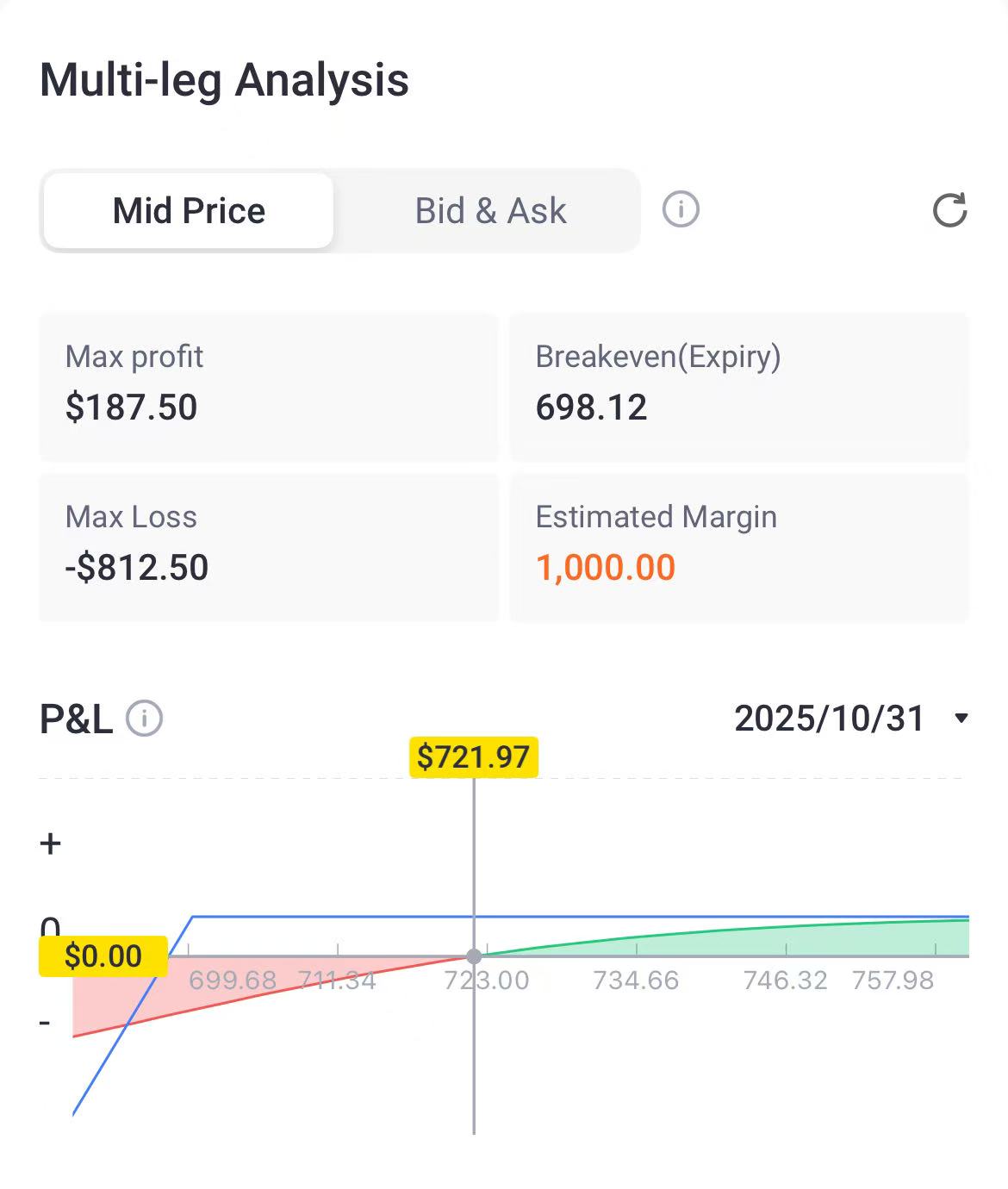
Task: Select the Breakeven(Expiry) 698.12 card
Action: point(739,386)
